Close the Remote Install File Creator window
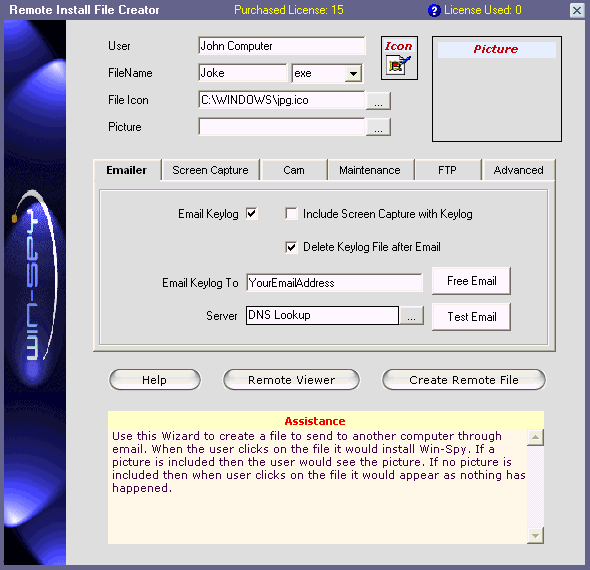Screen dimensions: 590x570 576,10
